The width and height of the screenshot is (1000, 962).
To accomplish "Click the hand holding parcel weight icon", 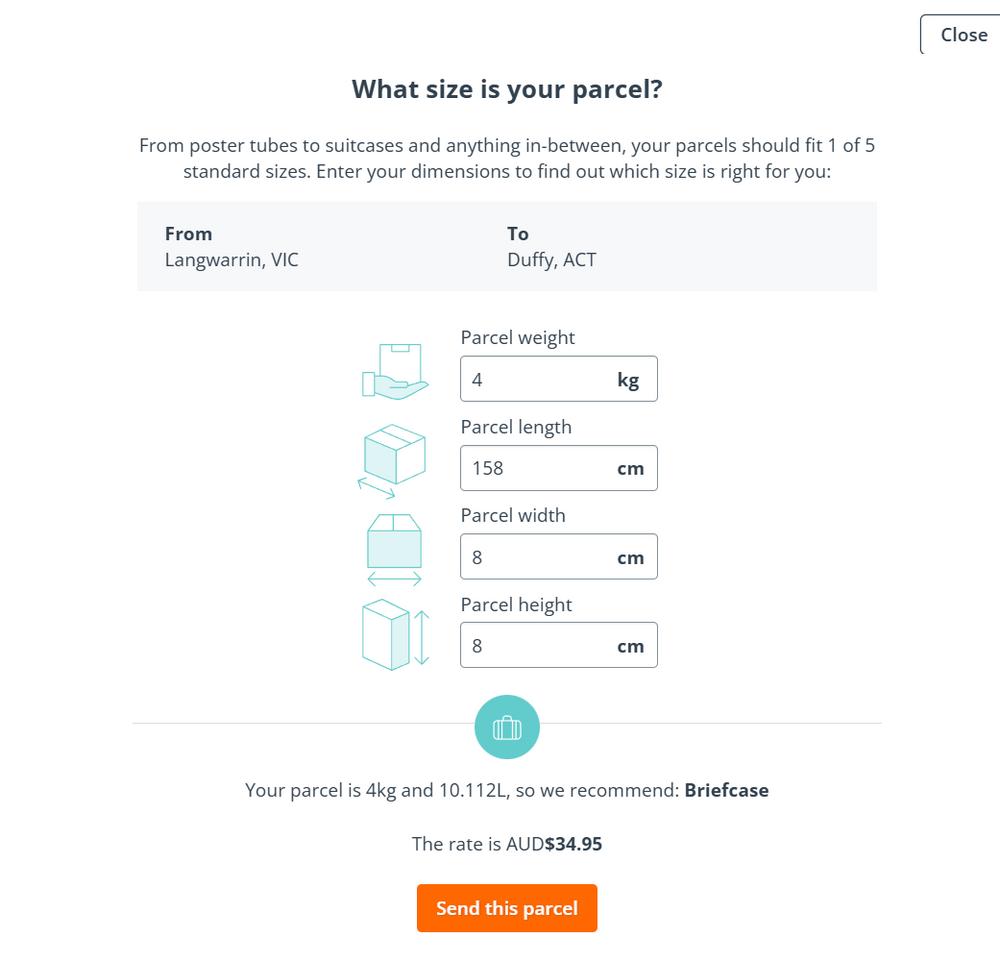I will (395, 371).
